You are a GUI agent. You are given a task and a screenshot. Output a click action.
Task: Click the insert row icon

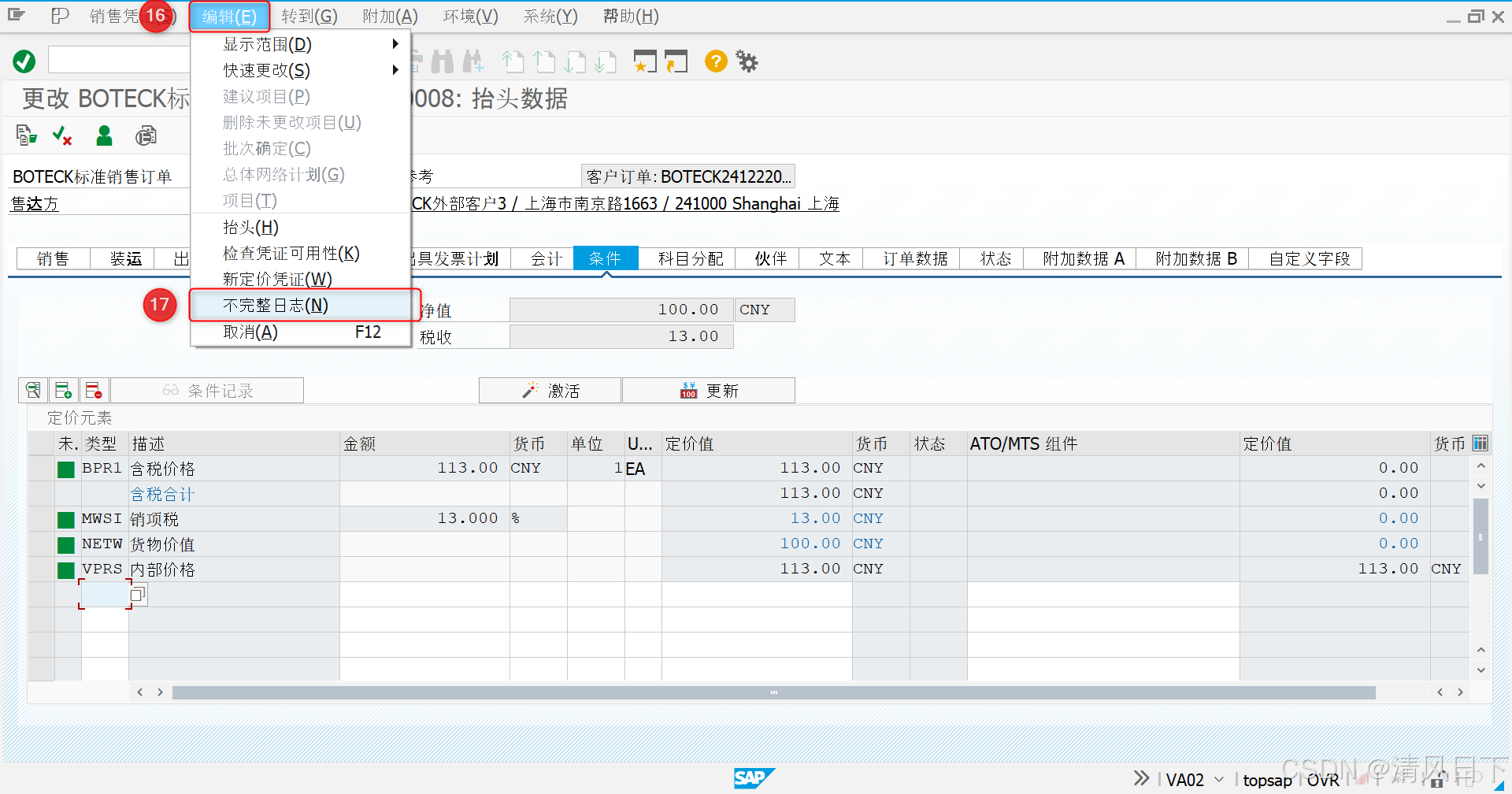pos(63,390)
